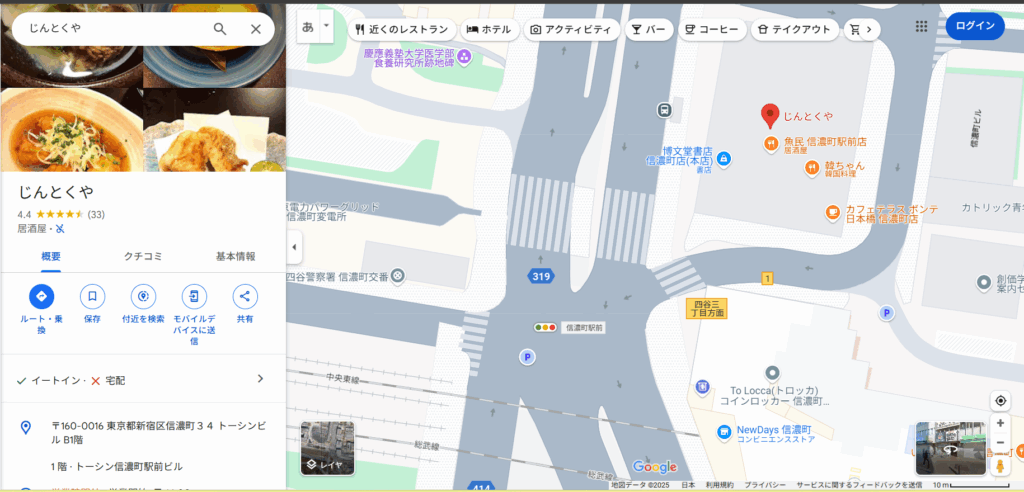This screenshot has width=1024, height=492.
Task: Click the search magnifier icon
Action: point(220,29)
